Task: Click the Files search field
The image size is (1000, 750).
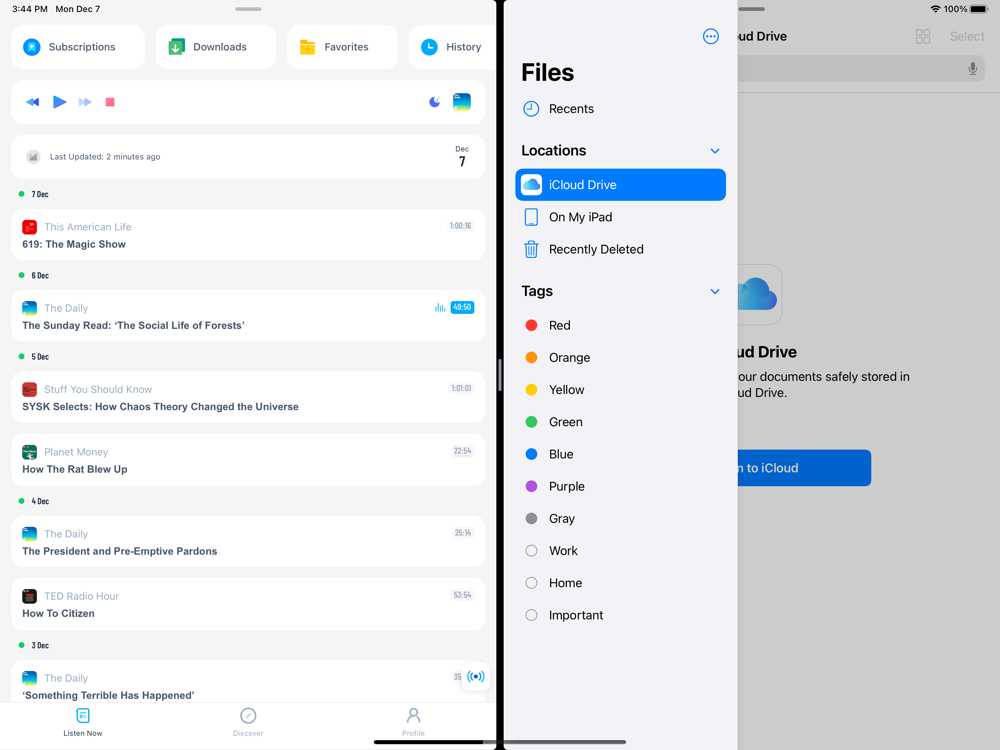Action: click(x=861, y=68)
